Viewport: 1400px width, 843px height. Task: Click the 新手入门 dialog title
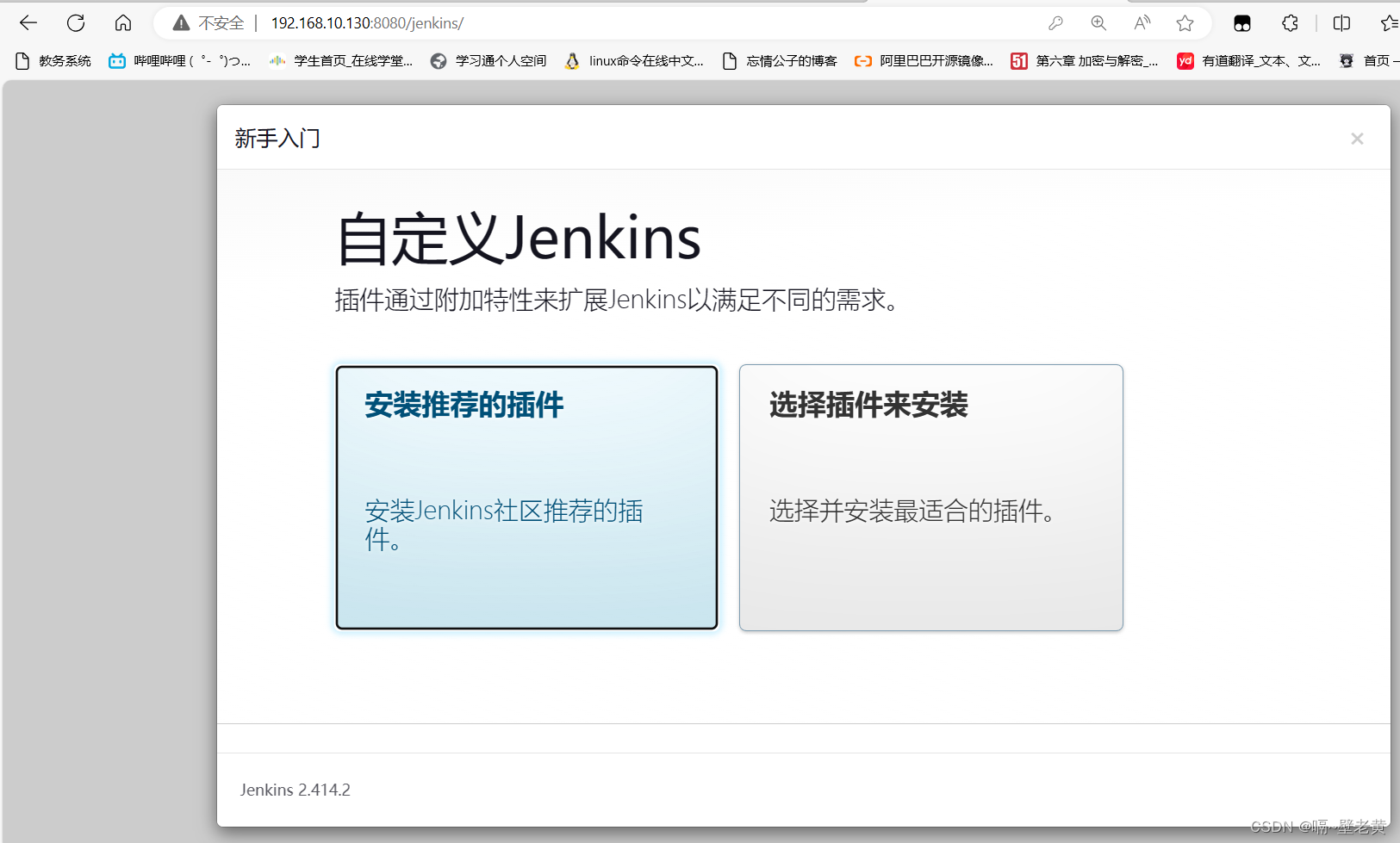[x=277, y=139]
